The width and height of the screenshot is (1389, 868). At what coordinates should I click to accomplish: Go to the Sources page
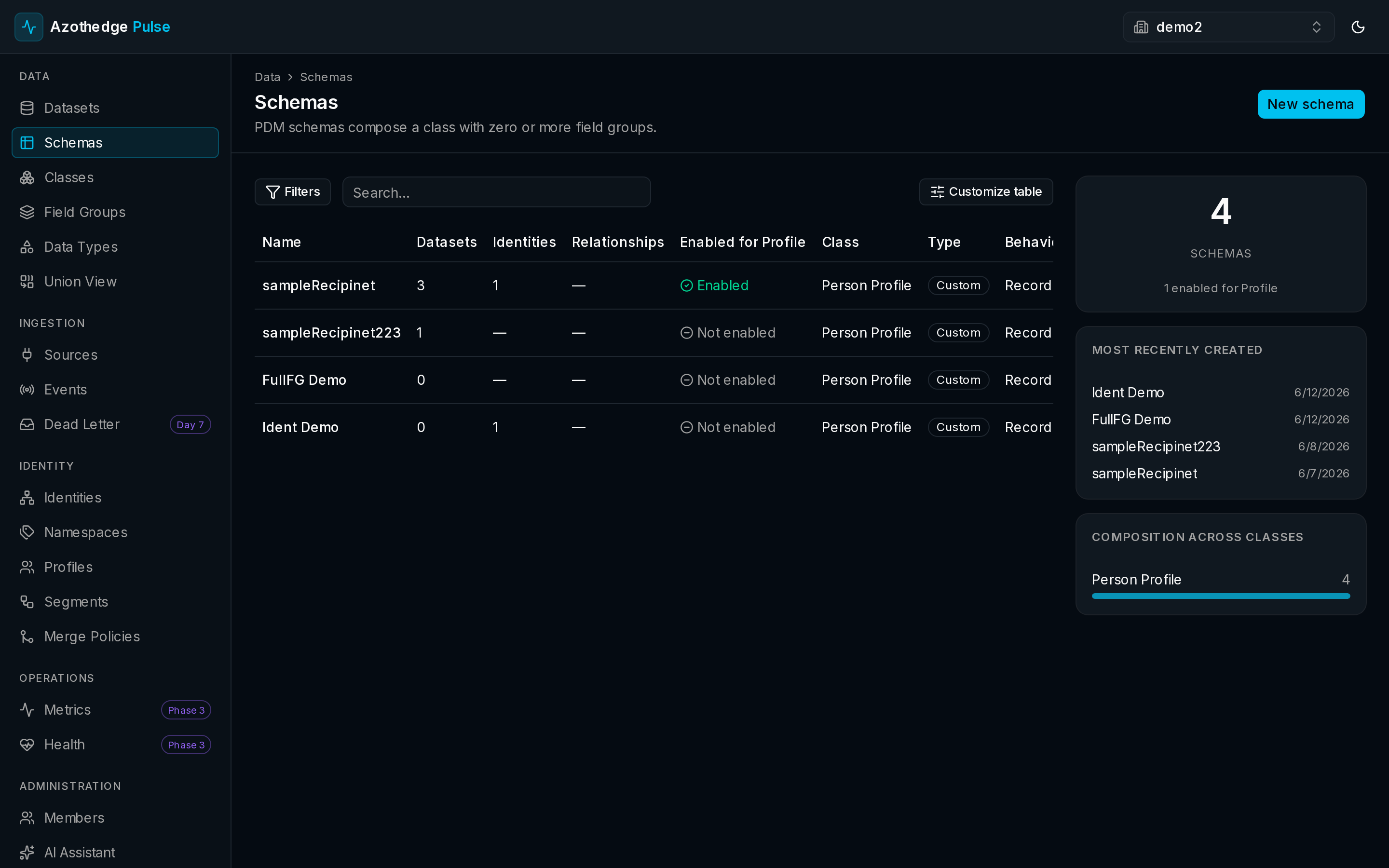pos(115,355)
